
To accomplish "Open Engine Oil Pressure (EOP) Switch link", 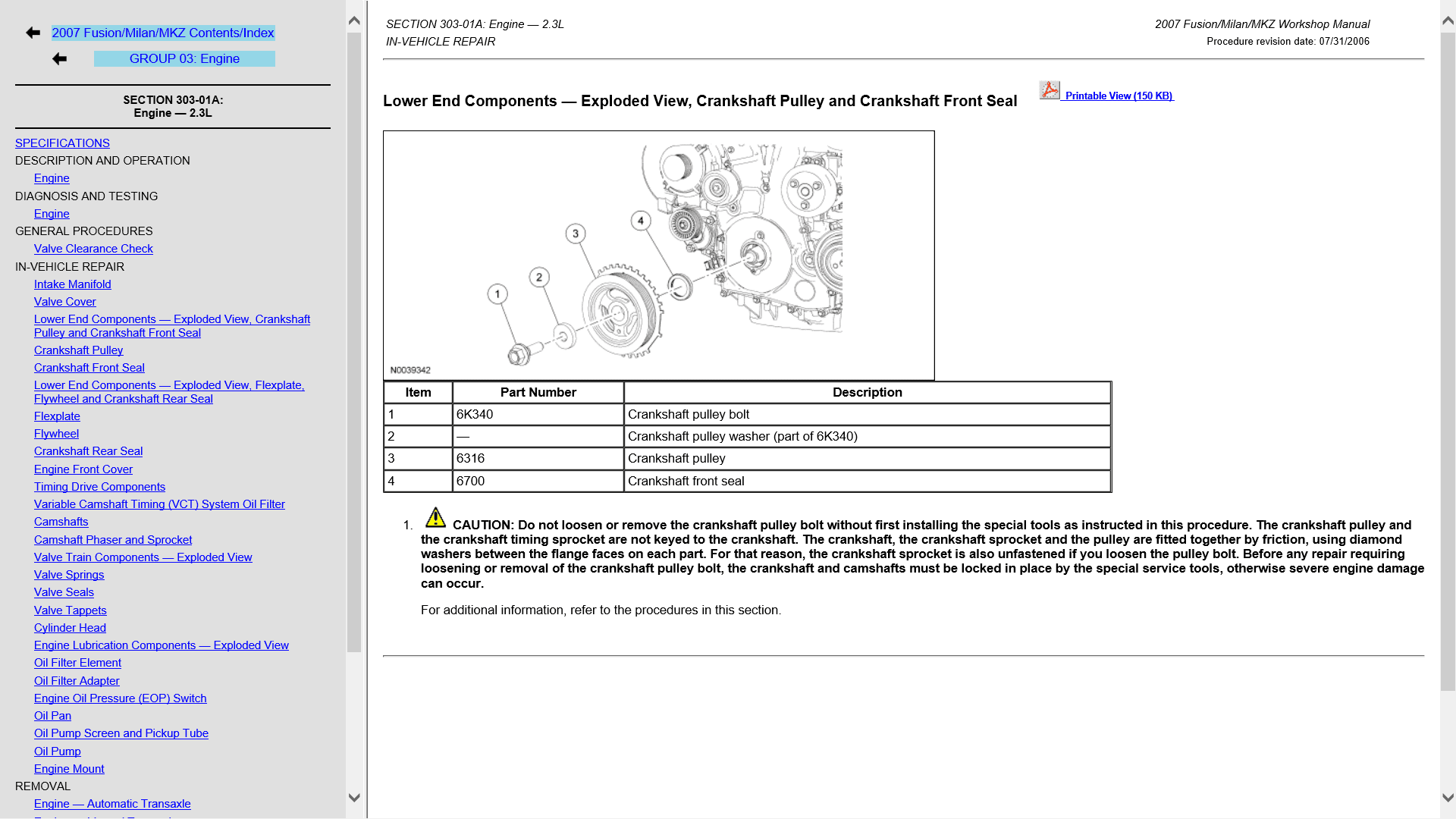I will pyautogui.click(x=120, y=698).
